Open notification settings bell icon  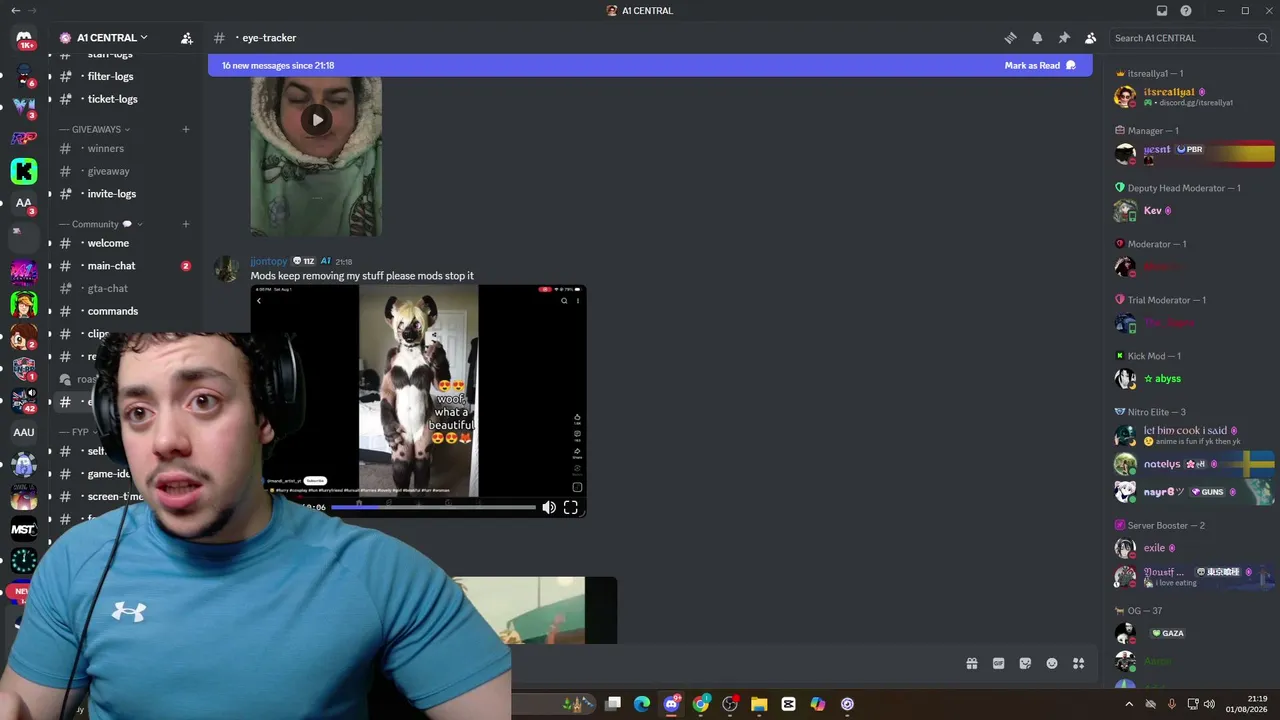click(1037, 38)
